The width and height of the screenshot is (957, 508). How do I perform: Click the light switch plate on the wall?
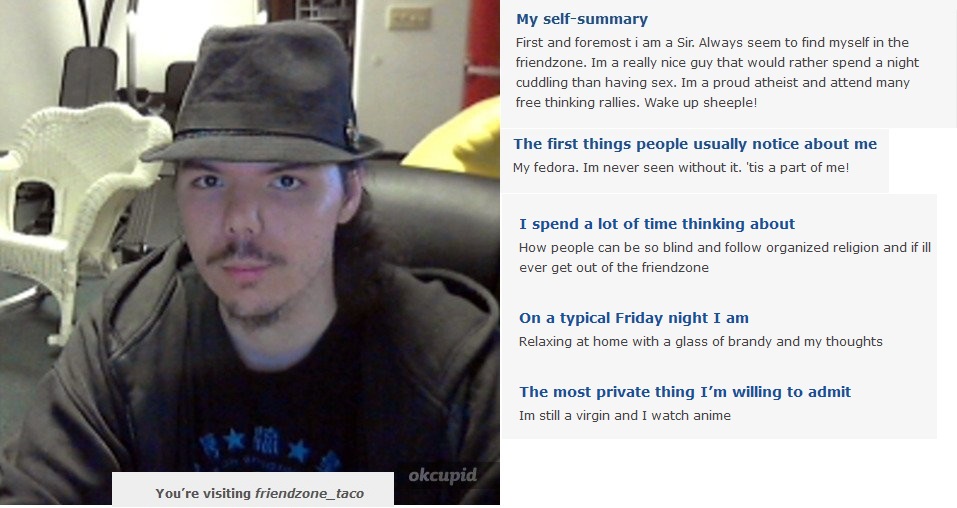[x=410, y=18]
